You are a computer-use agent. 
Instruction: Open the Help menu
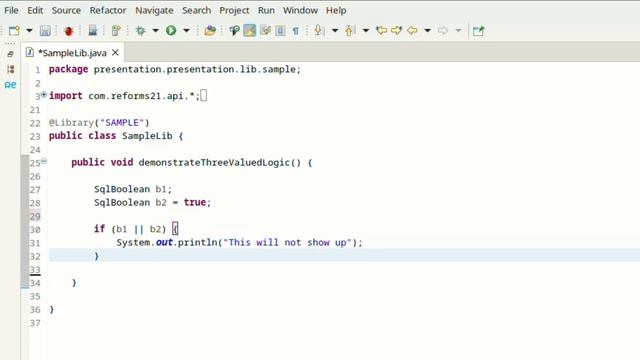click(x=336, y=10)
